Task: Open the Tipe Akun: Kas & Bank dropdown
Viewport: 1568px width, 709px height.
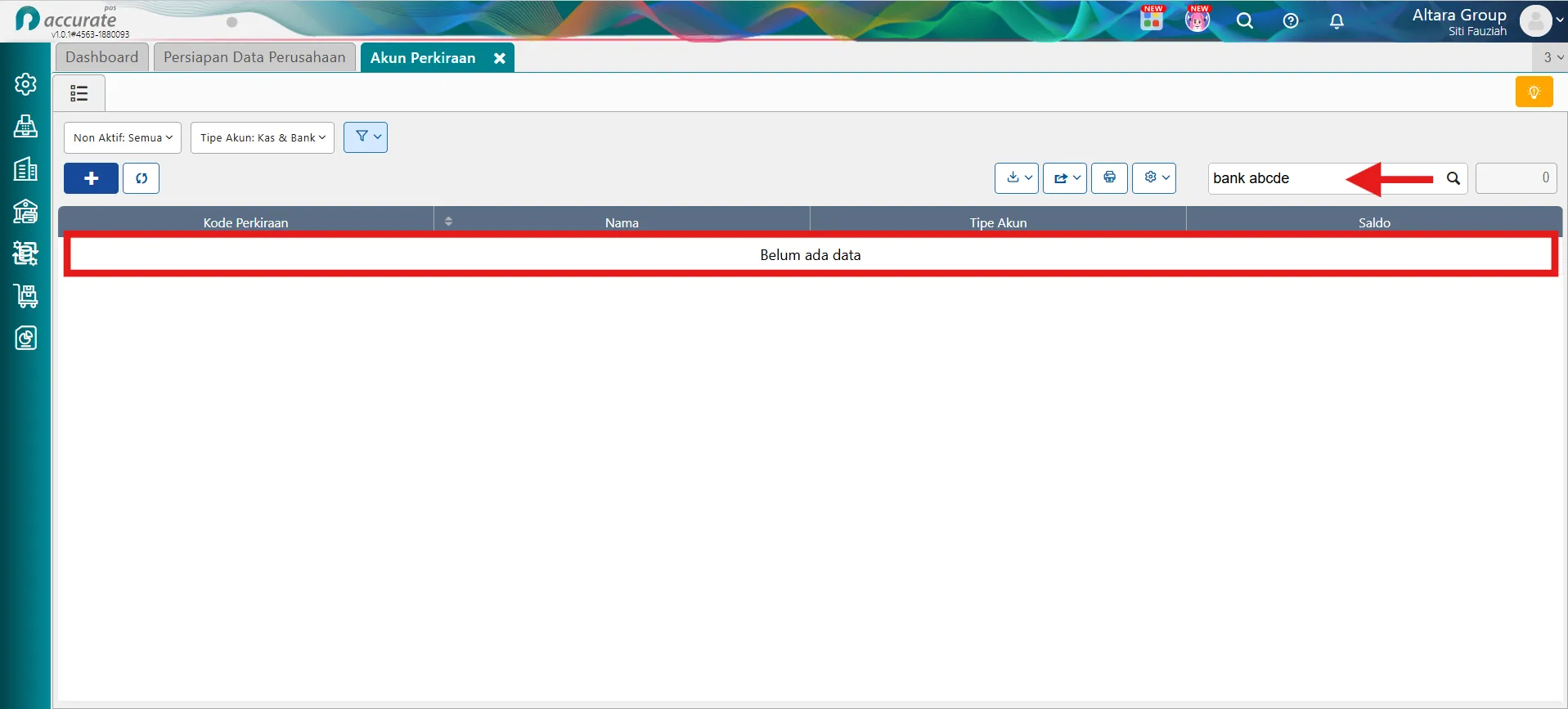Action: [x=263, y=137]
